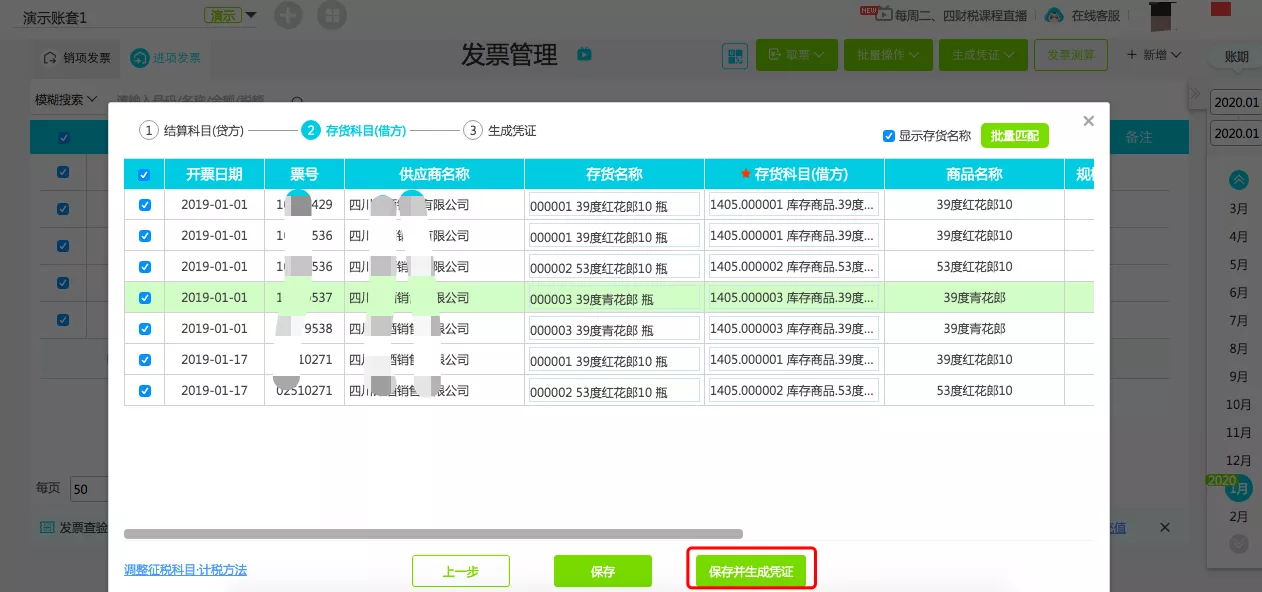Uncheck the 2019-01-17 row for 39度红花郎10
1262x592 pixels.
(x=144, y=360)
